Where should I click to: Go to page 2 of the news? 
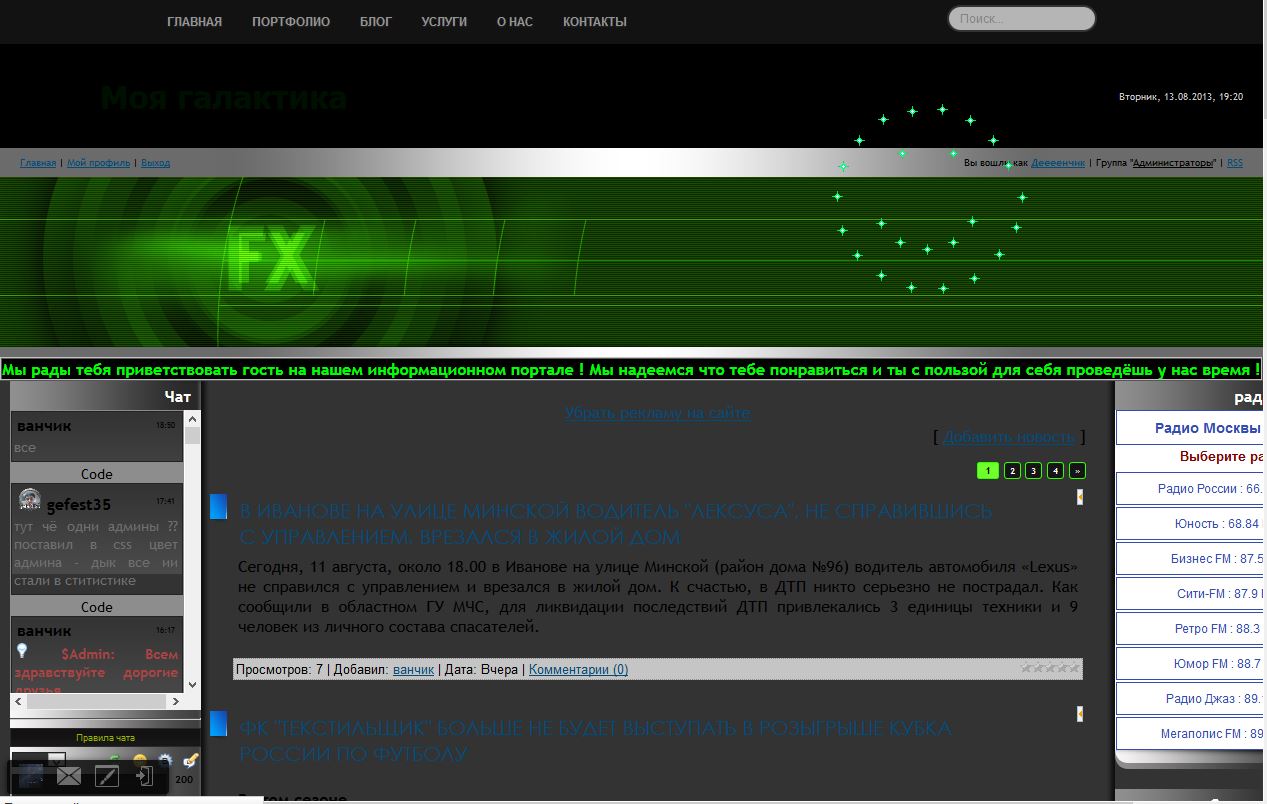pyautogui.click(x=1012, y=471)
